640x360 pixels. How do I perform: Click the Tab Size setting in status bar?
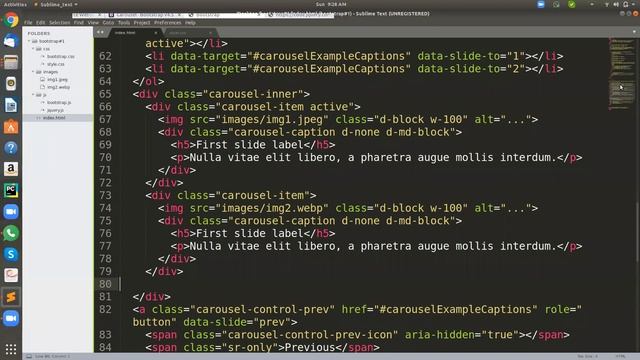(x=588, y=356)
